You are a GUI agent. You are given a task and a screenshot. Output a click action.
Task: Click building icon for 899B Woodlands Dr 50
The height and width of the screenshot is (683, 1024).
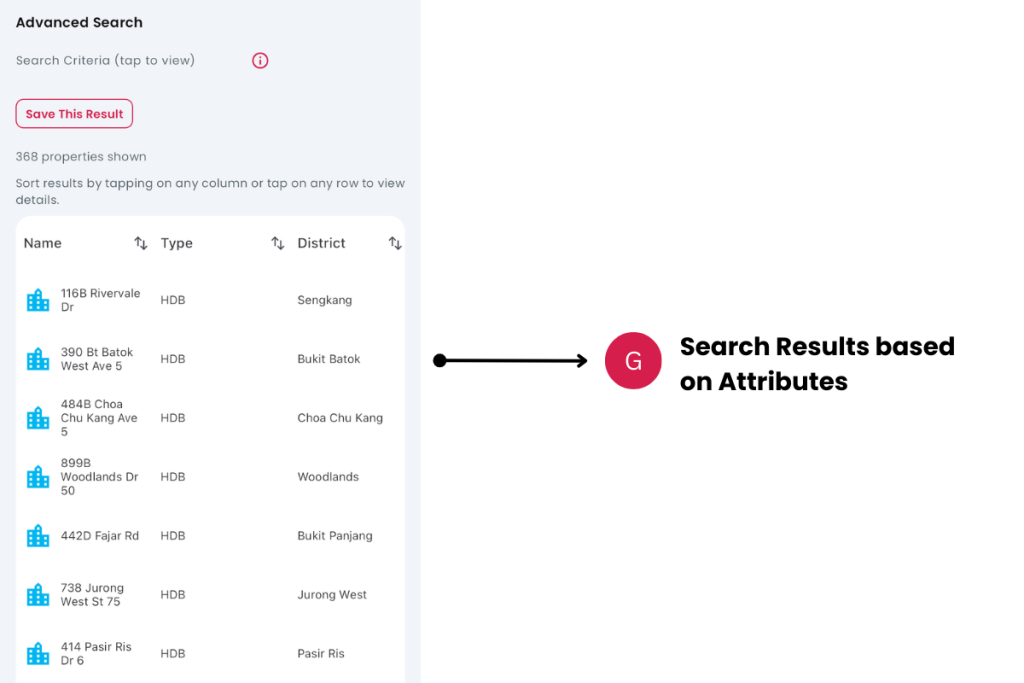[38, 477]
